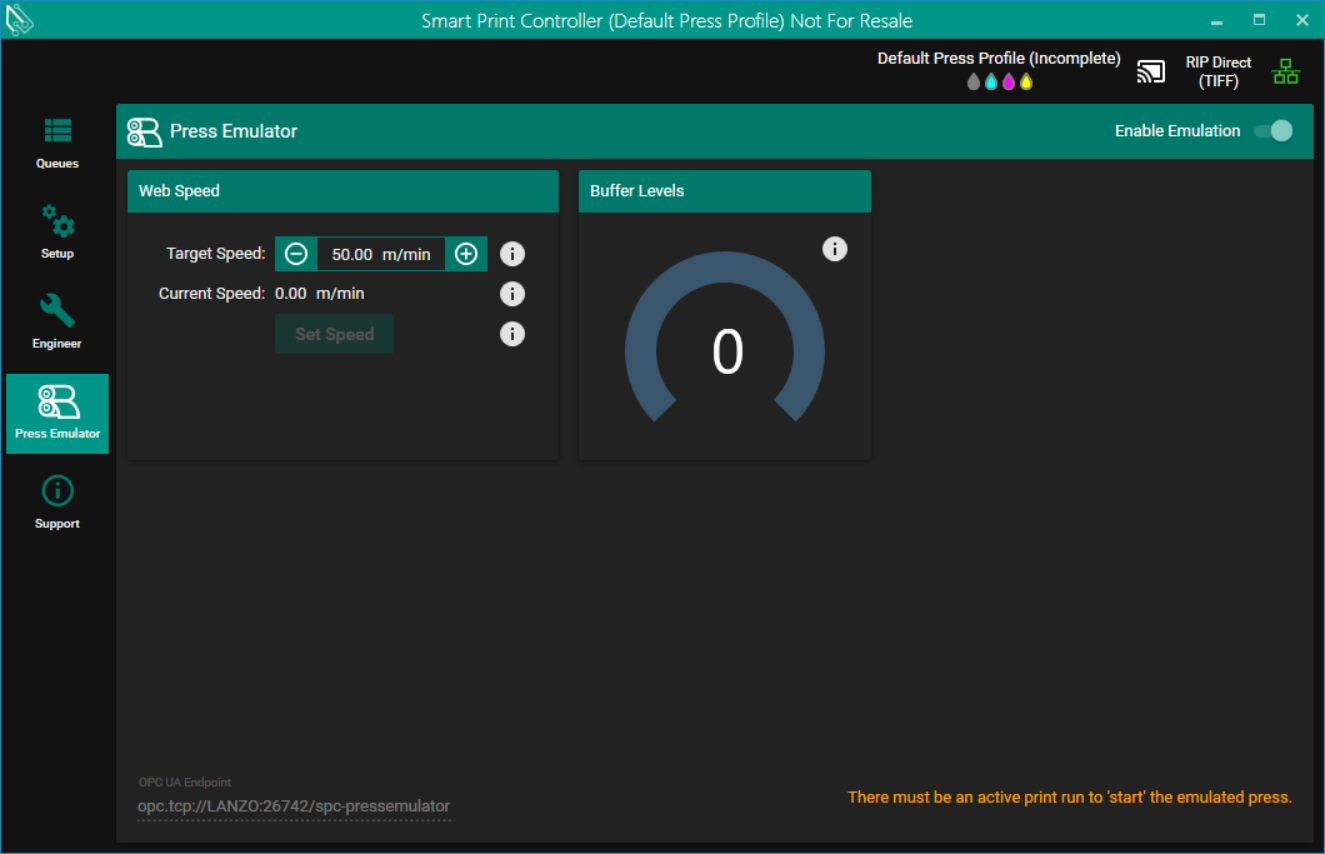Toggle the Enable Emulation switch

pyautogui.click(x=1274, y=131)
